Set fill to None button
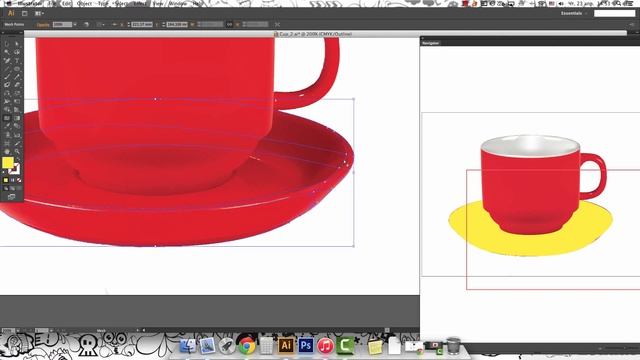Screen dimensions: 640x360 point(19,180)
